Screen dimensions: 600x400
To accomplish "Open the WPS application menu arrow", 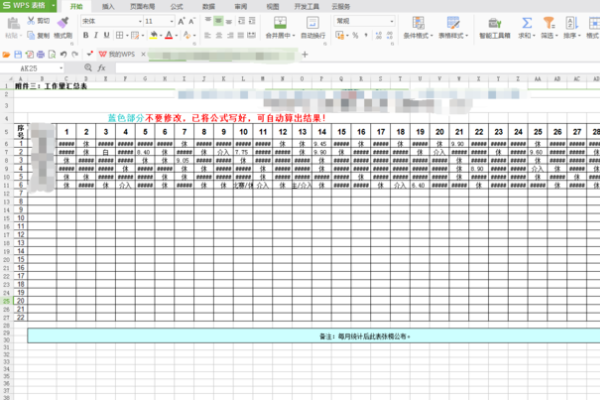I will pos(53,6).
